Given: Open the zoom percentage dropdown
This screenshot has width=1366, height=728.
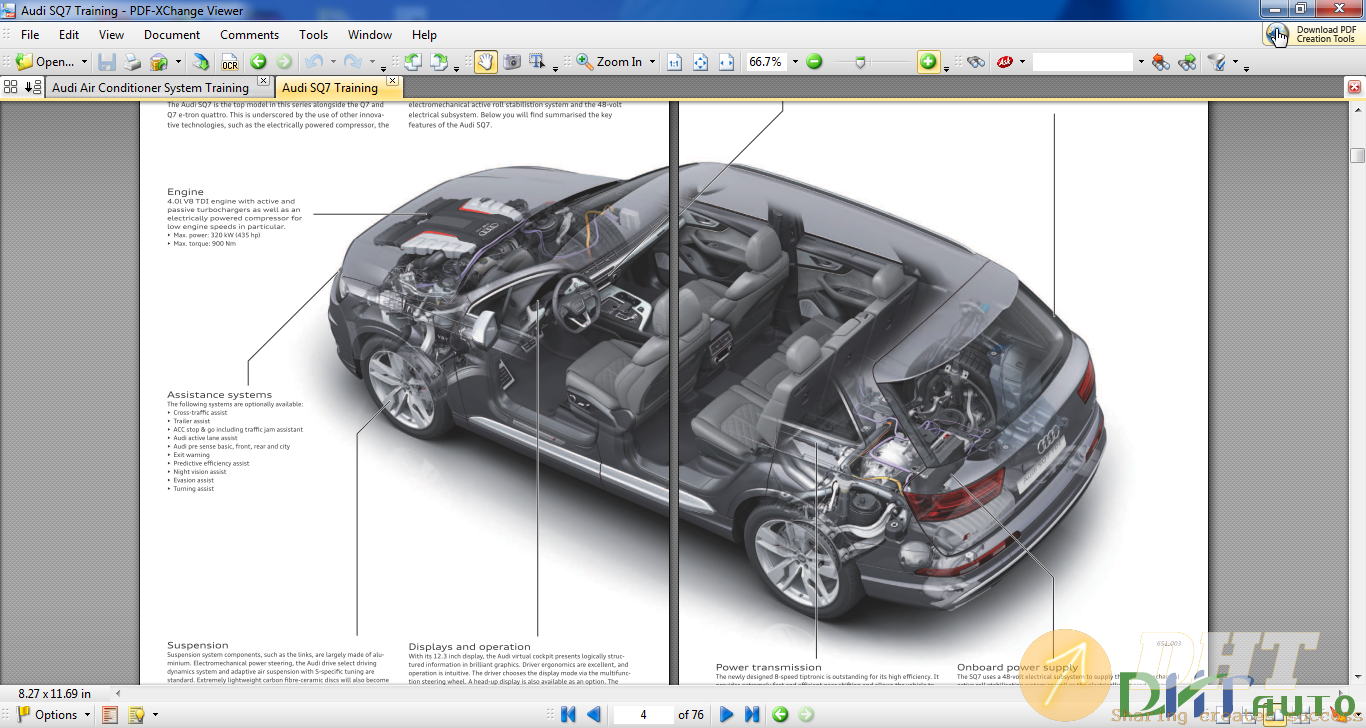Looking at the screenshot, I should 795,62.
